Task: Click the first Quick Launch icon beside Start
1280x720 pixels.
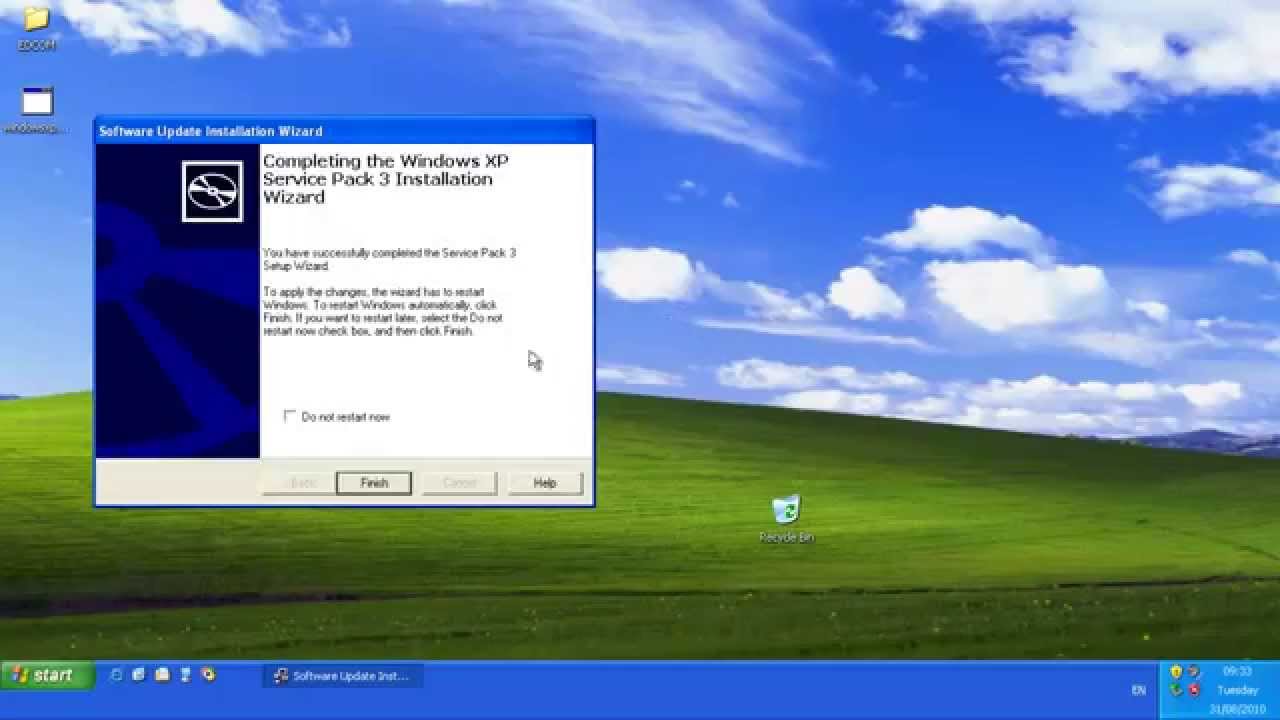Action: [x=116, y=675]
